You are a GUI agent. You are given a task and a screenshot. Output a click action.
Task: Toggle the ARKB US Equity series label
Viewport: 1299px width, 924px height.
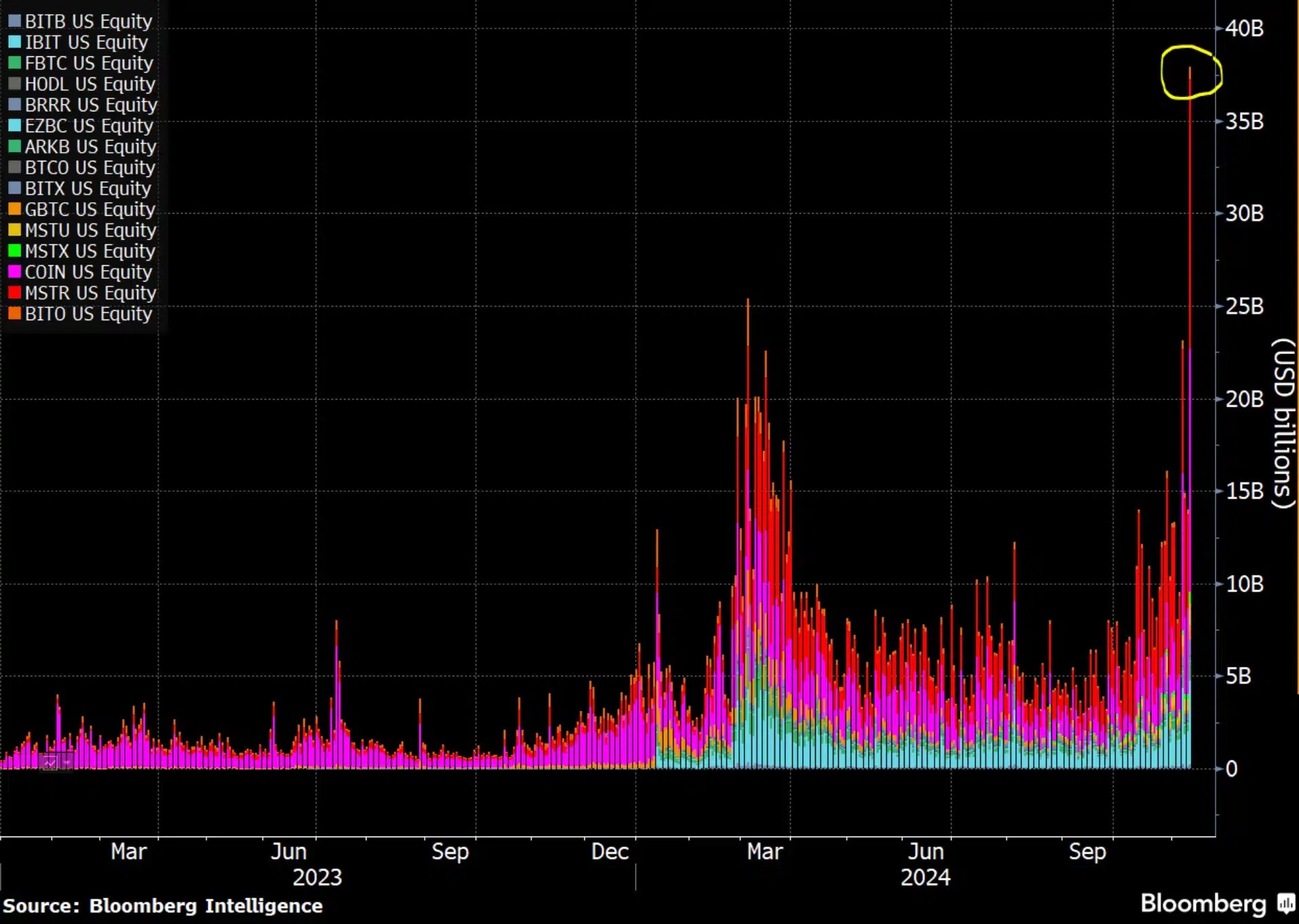(90, 147)
